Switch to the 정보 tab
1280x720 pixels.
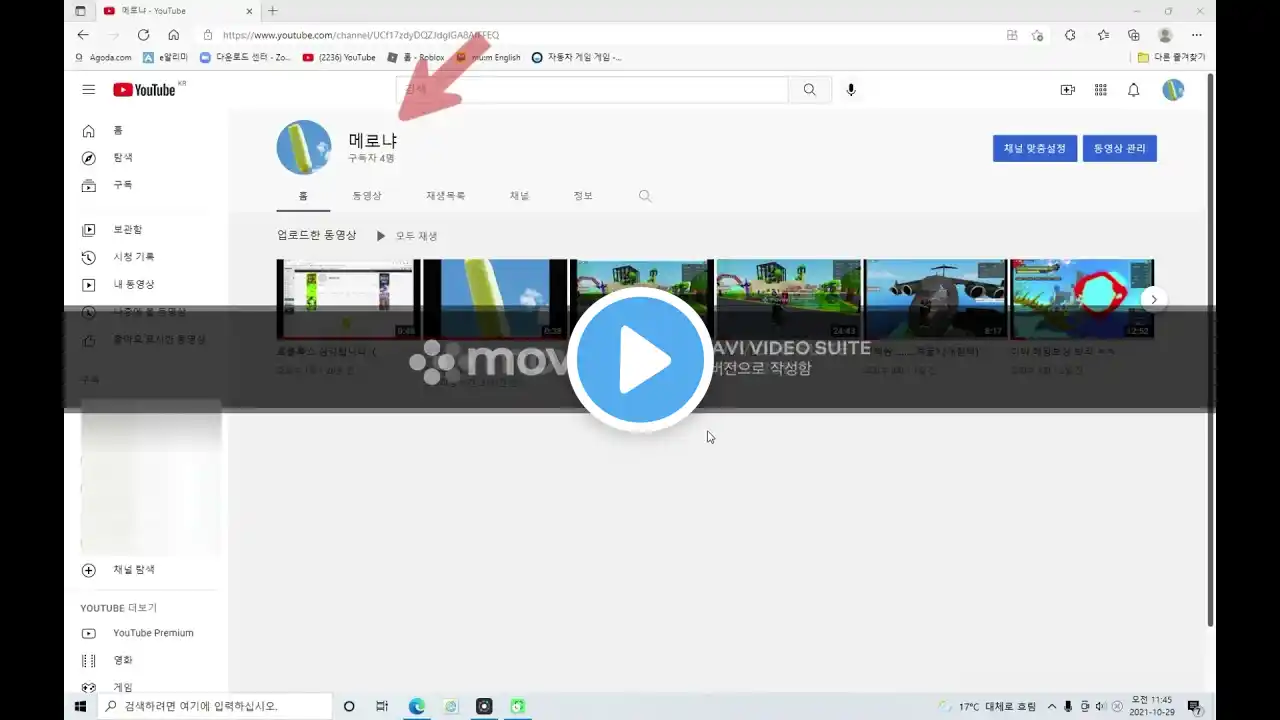click(583, 196)
